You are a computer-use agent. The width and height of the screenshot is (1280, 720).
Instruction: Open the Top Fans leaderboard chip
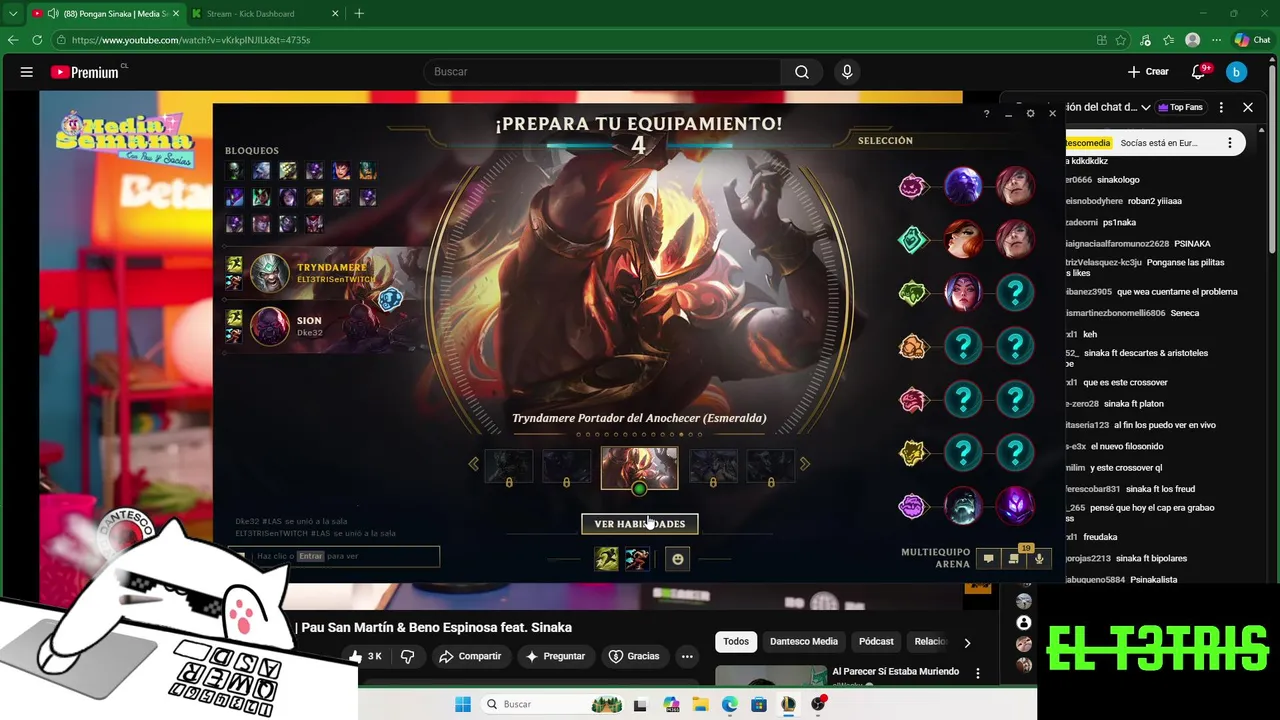tap(1180, 107)
